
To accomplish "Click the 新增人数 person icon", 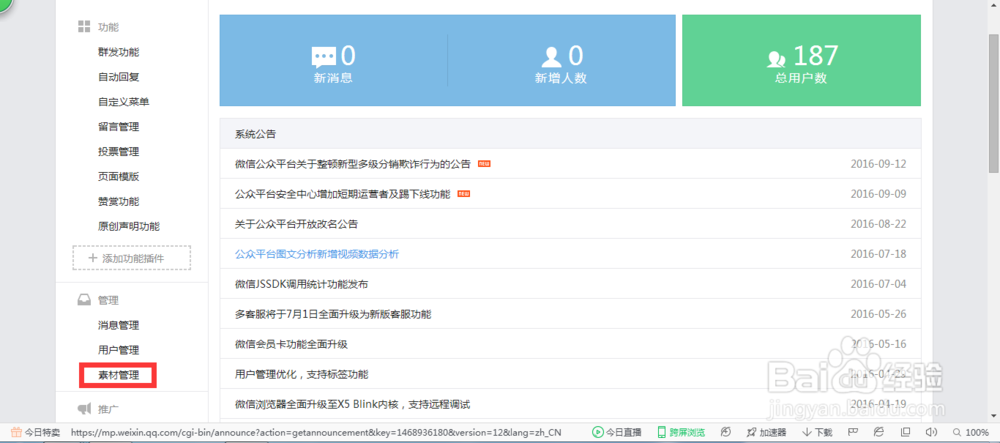I will [551, 57].
